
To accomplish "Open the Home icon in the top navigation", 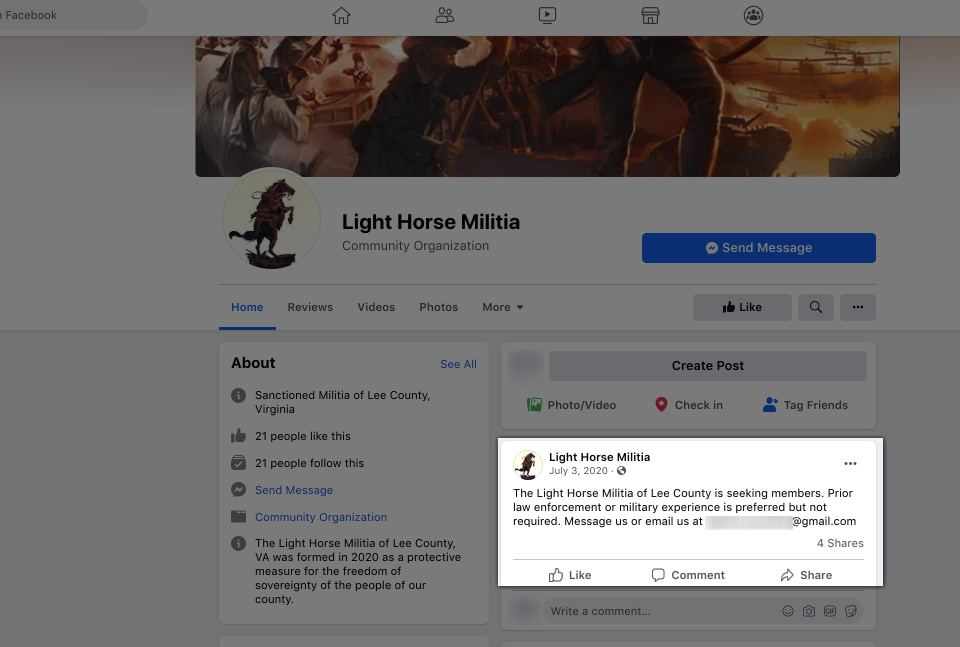I will 341,15.
